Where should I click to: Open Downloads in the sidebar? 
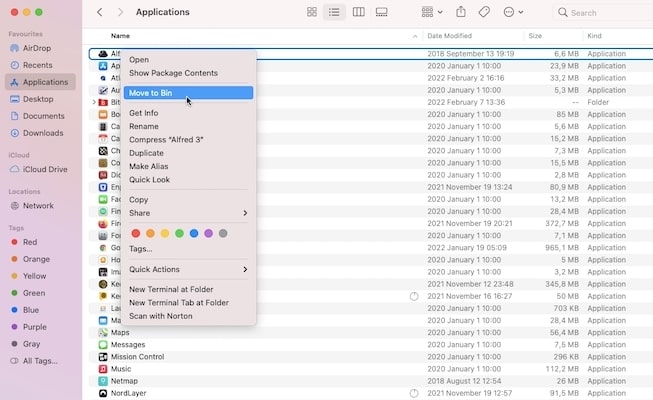pos(41,133)
